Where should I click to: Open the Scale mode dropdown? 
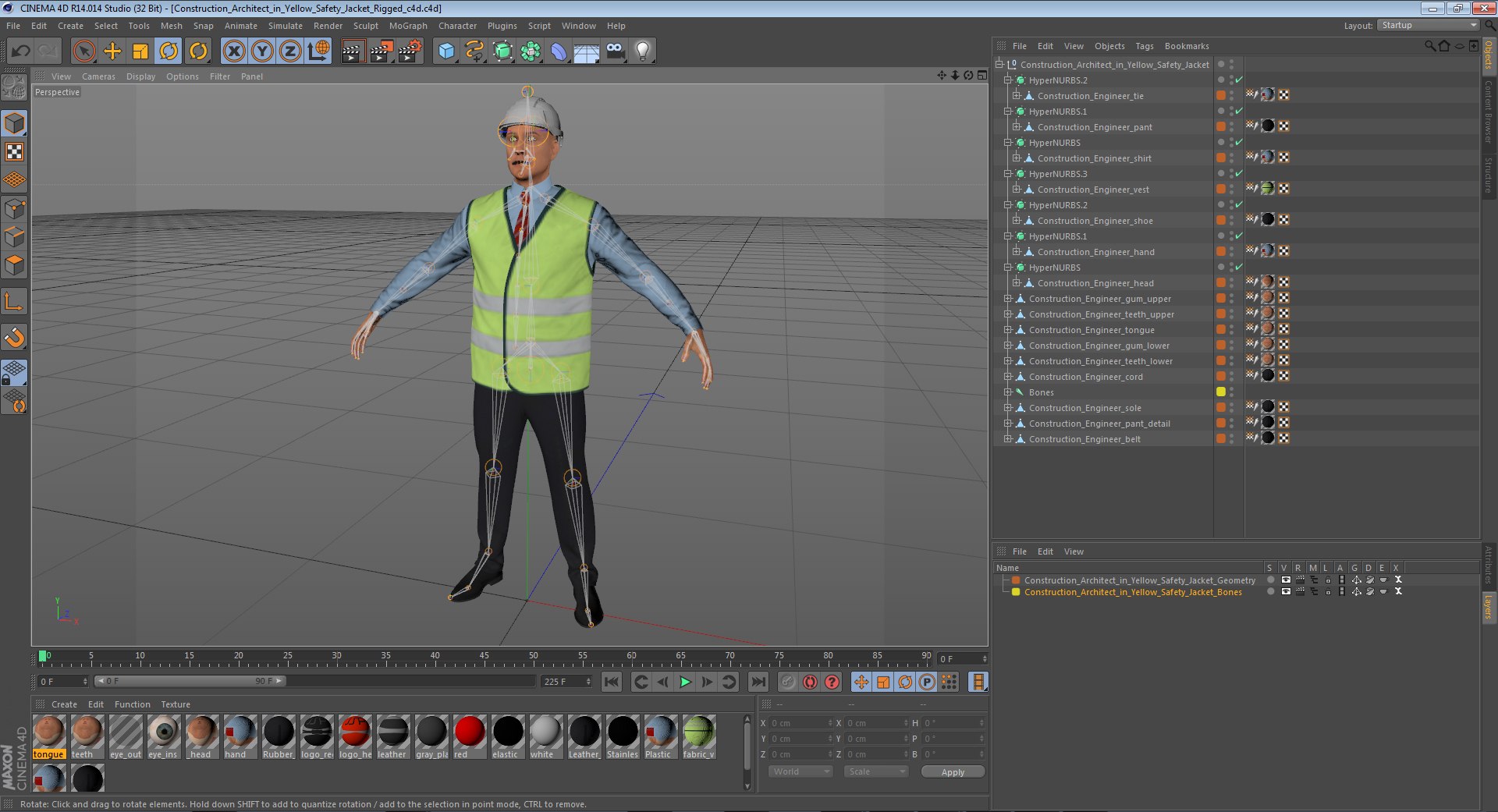[876, 771]
